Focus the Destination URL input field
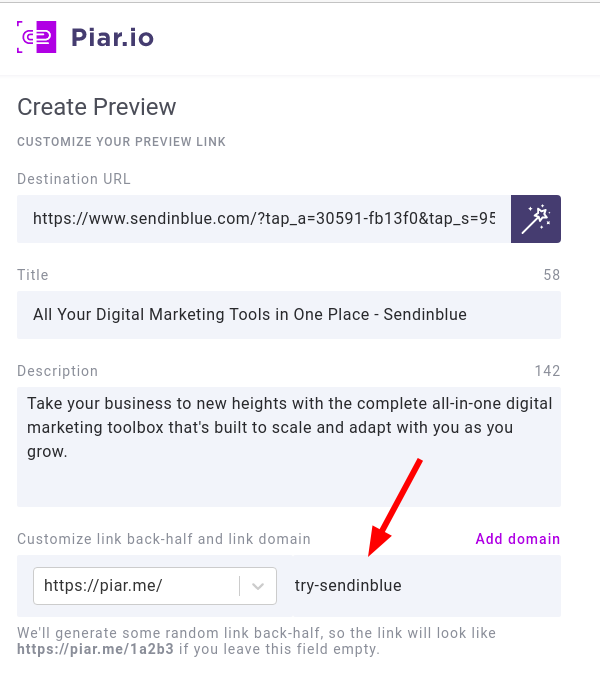This screenshot has height=677, width=600. [x=264, y=219]
